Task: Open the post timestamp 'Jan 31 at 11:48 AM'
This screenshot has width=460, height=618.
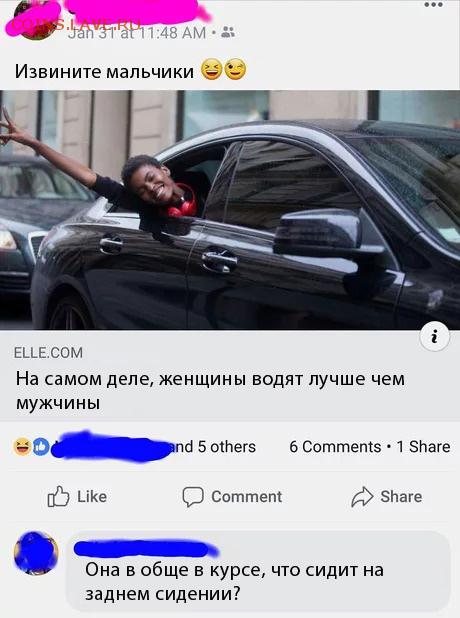Action: coord(137,33)
